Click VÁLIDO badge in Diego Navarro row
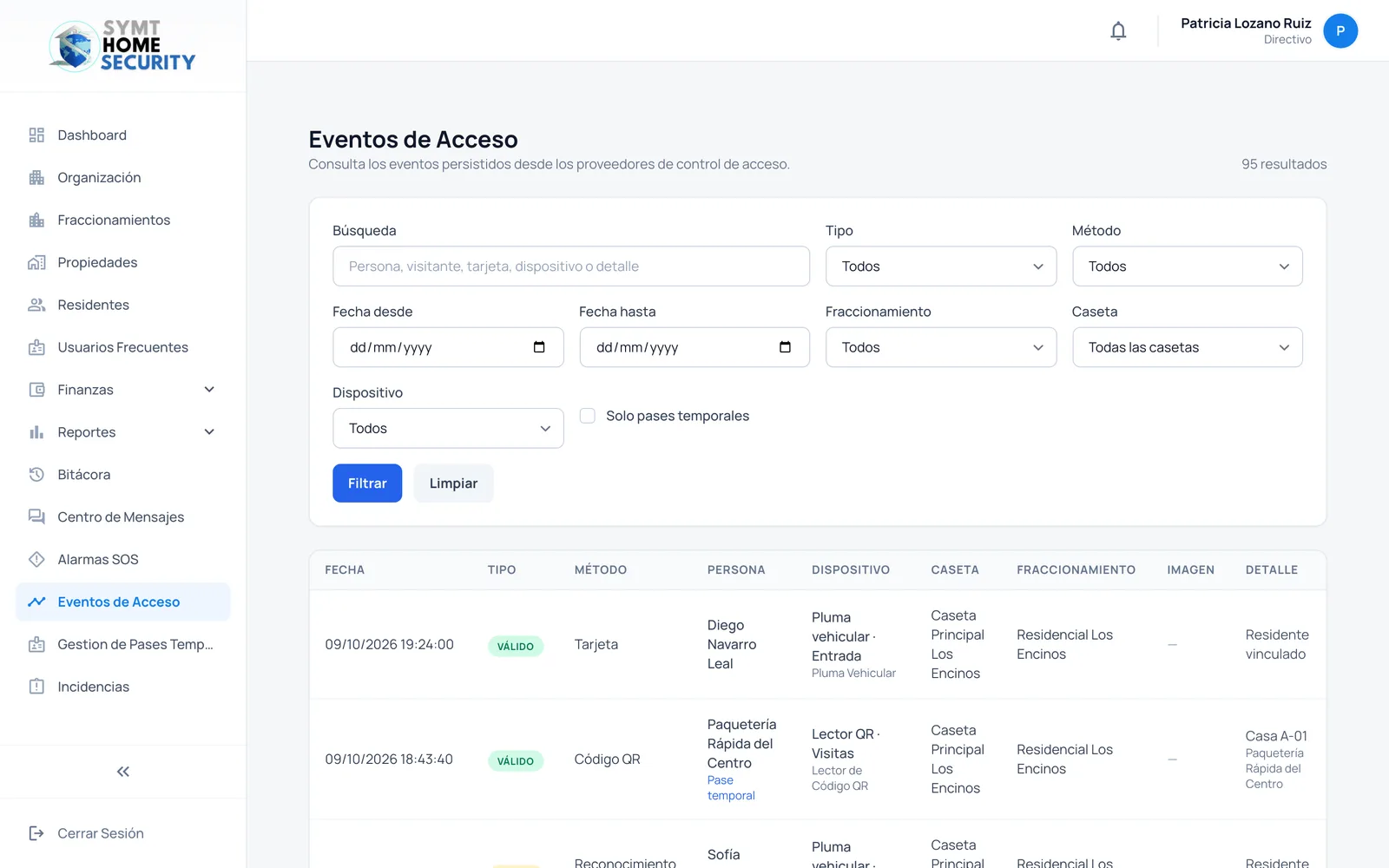 [x=516, y=647]
